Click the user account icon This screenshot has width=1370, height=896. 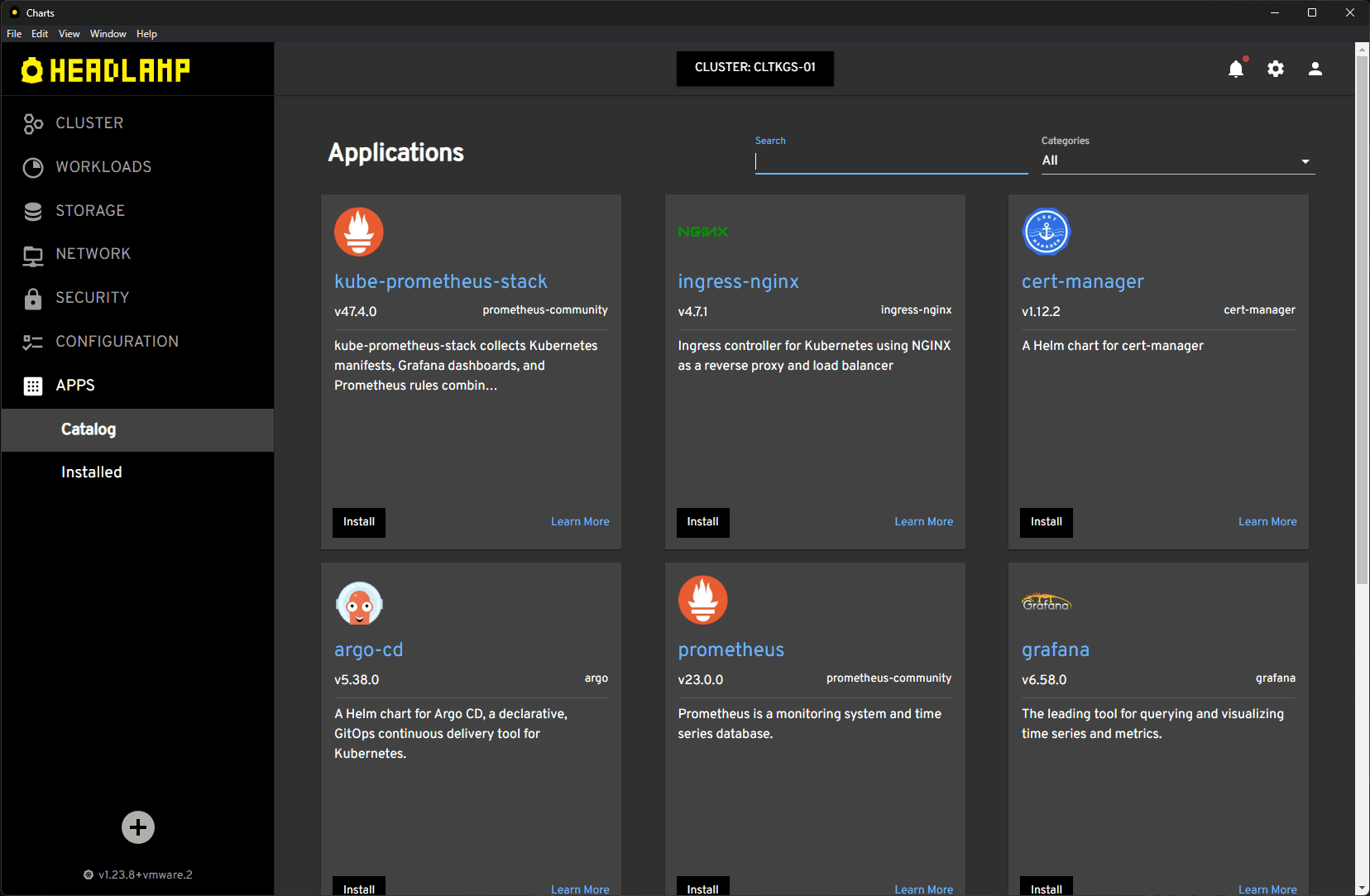click(1315, 69)
